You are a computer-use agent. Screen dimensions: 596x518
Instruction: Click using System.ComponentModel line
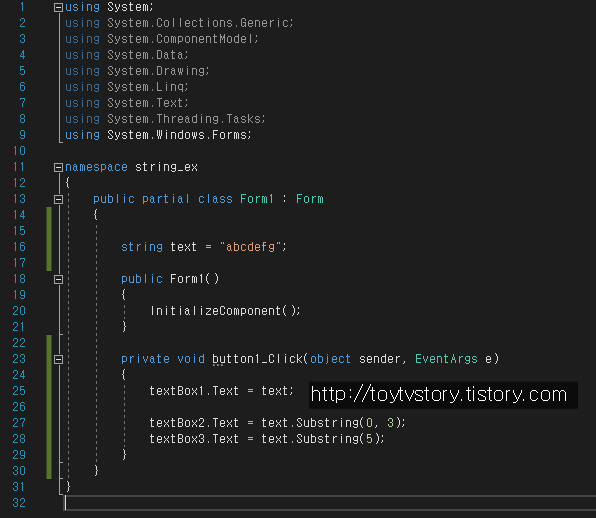tap(162, 39)
